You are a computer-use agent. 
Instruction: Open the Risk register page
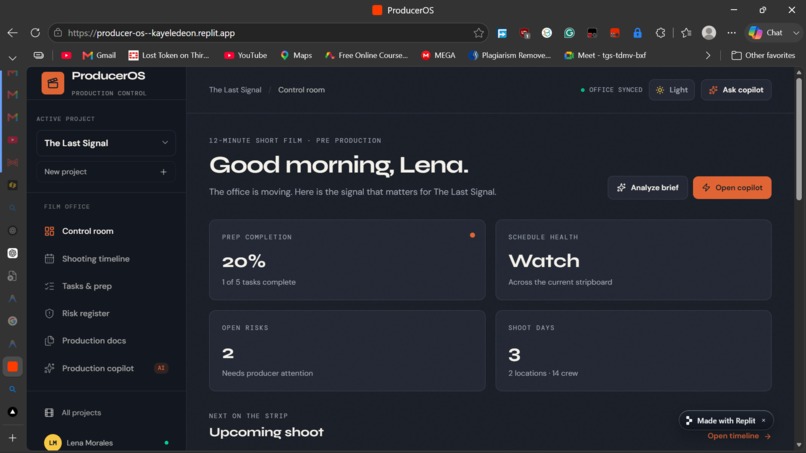point(105,313)
